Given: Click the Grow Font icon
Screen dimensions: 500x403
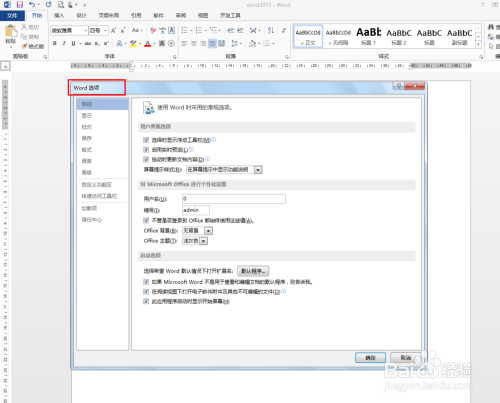Looking at the screenshot, I should tap(113, 30).
